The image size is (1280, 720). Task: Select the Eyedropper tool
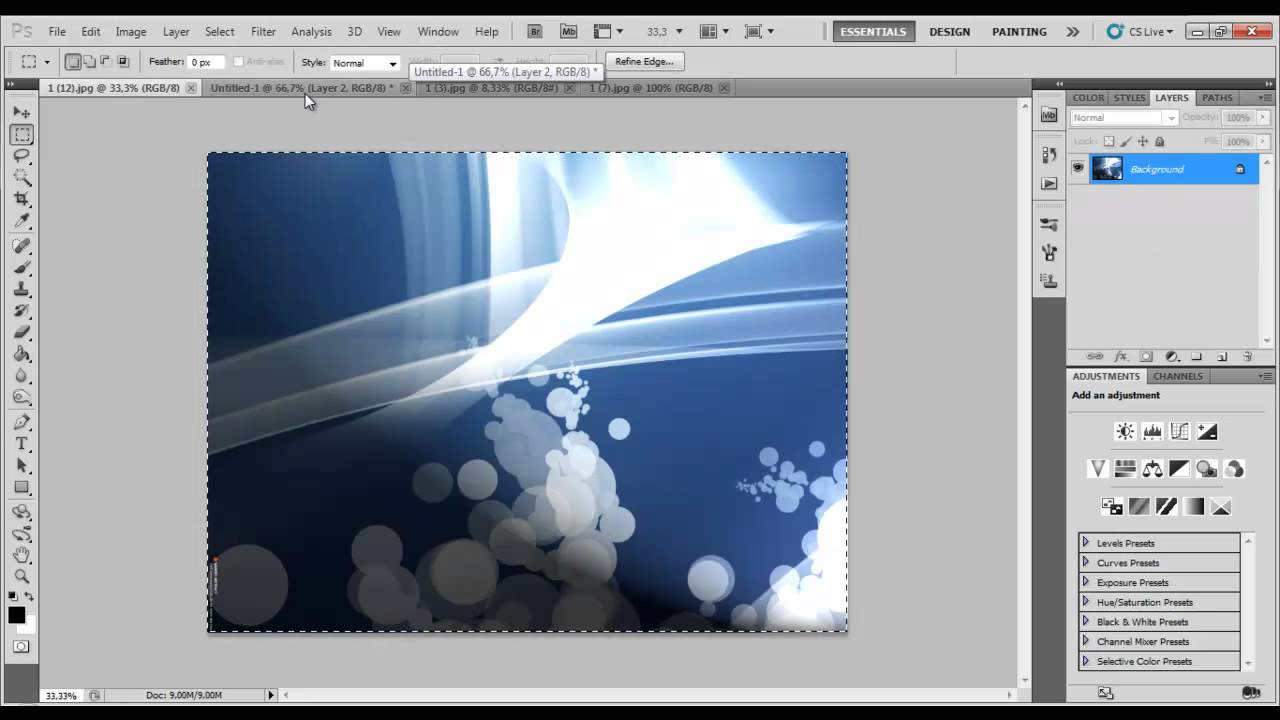[x=22, y=221]
